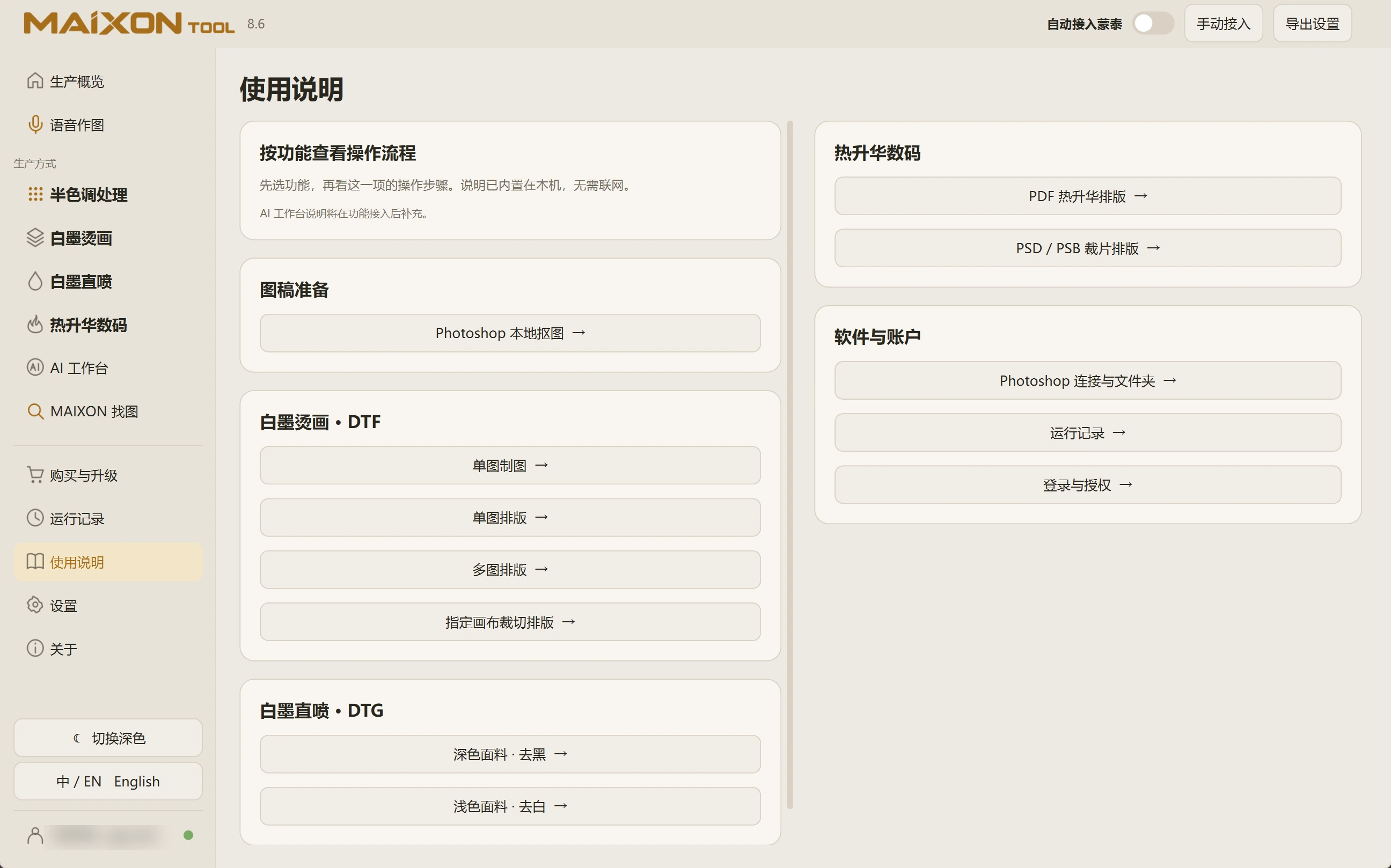1391x868 pixels.
Task: Click the 手动接入 button
Action: point(1224,24)
